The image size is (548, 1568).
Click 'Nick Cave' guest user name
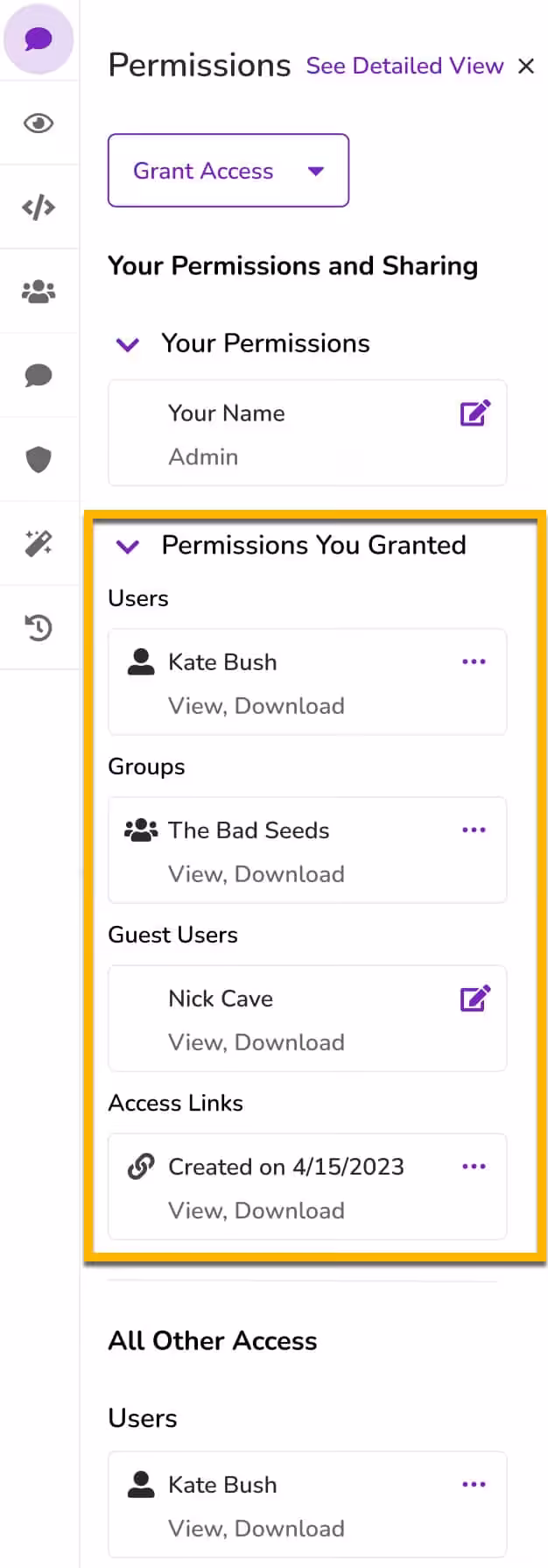pos(221,999)
